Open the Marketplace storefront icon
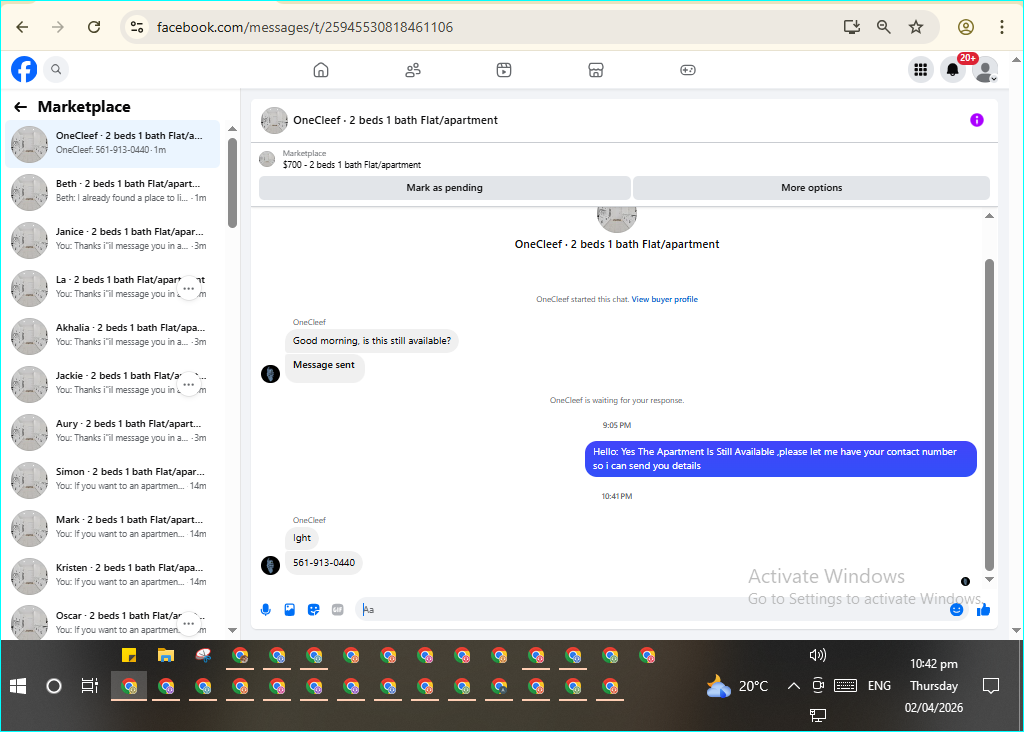The height and width of the screenshot is (732, 1024). [x=596, y=70]
